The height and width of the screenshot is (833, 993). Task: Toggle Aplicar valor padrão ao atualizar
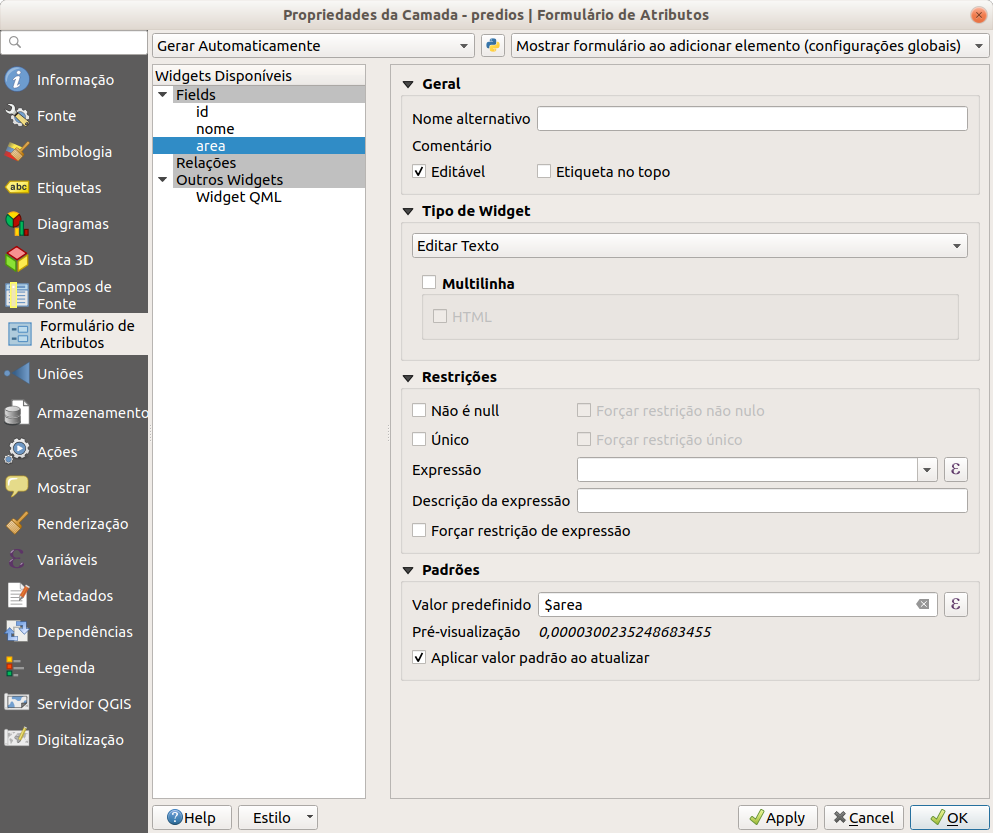point(420,658)
